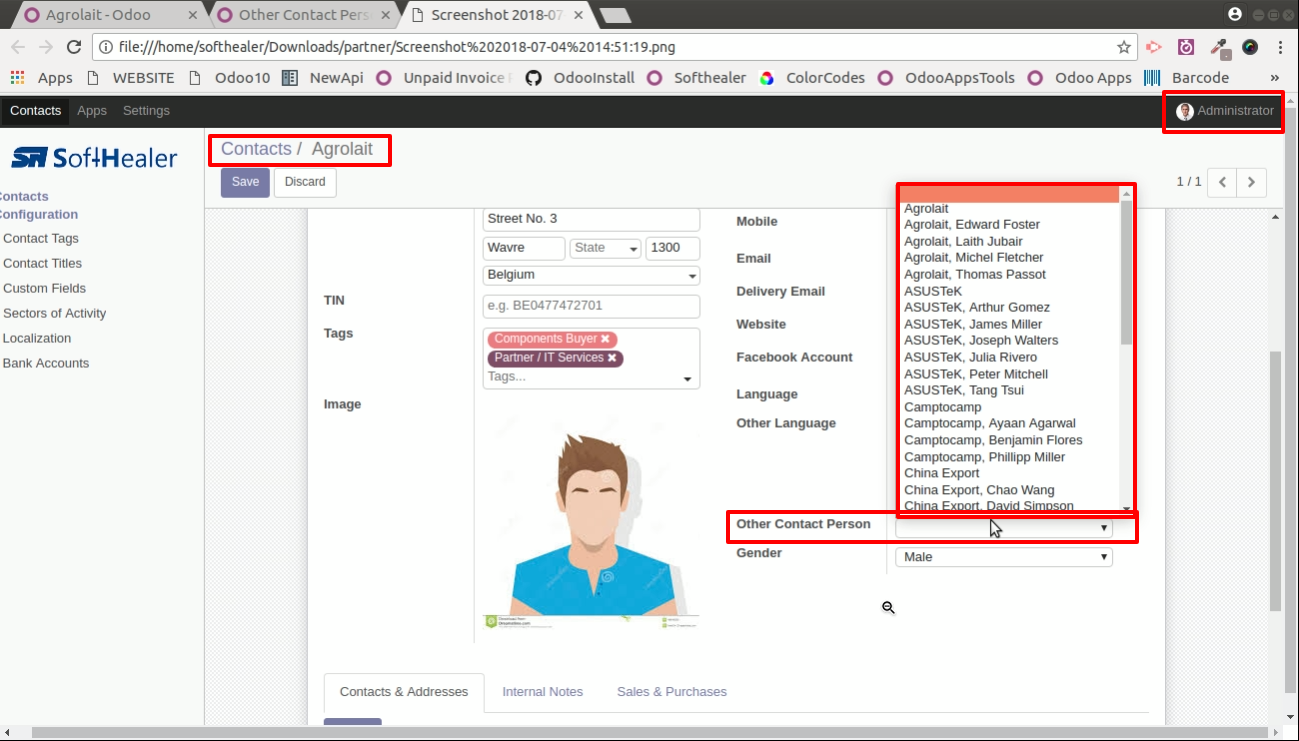
Task: Reload the page with the refresh icon
Action: [74, 47]
